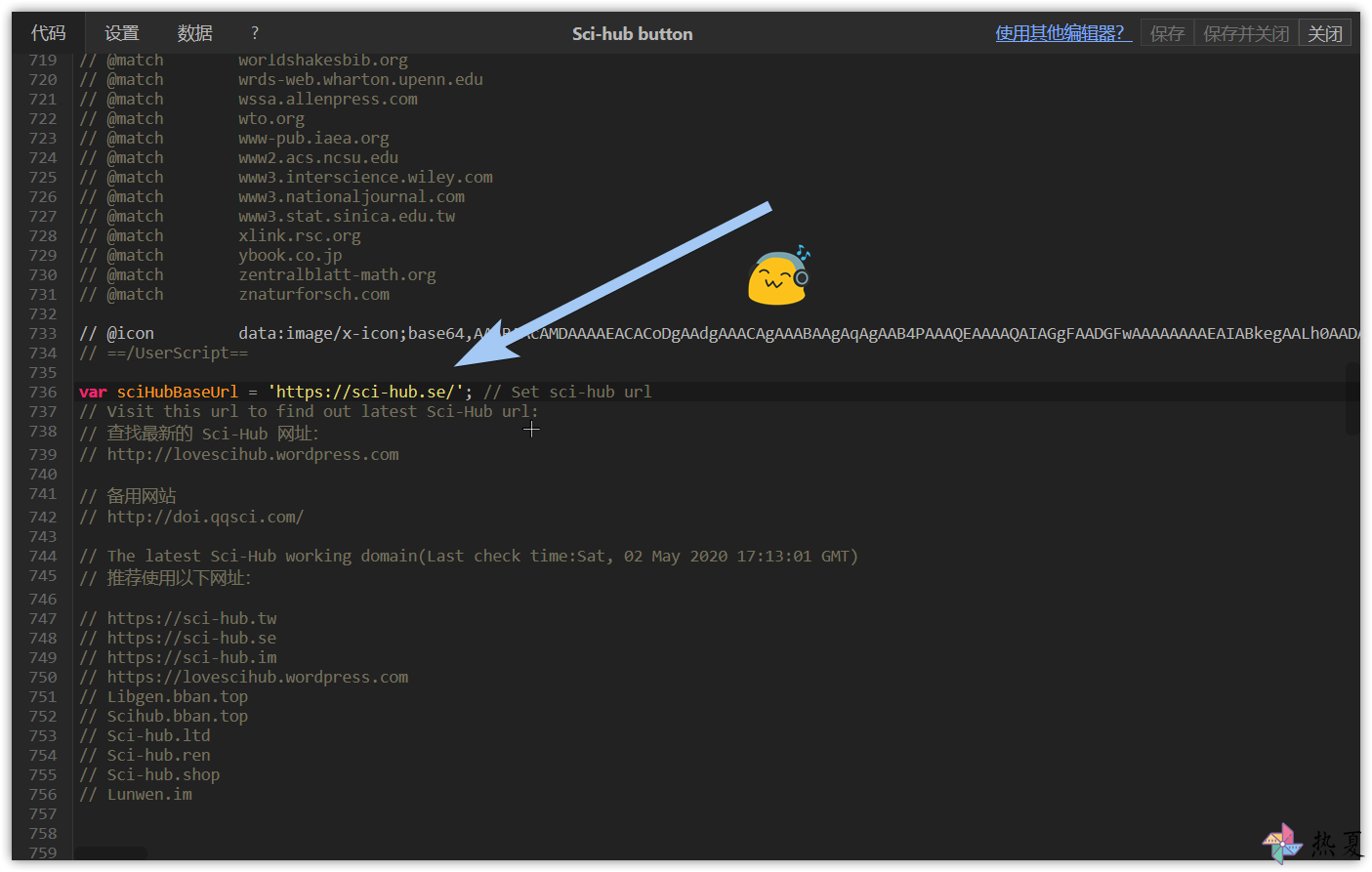The width and height of the screenshot is (1372, 872).
Task: Click the 关闭 button in the header
Action: [x=1325, y=34]
